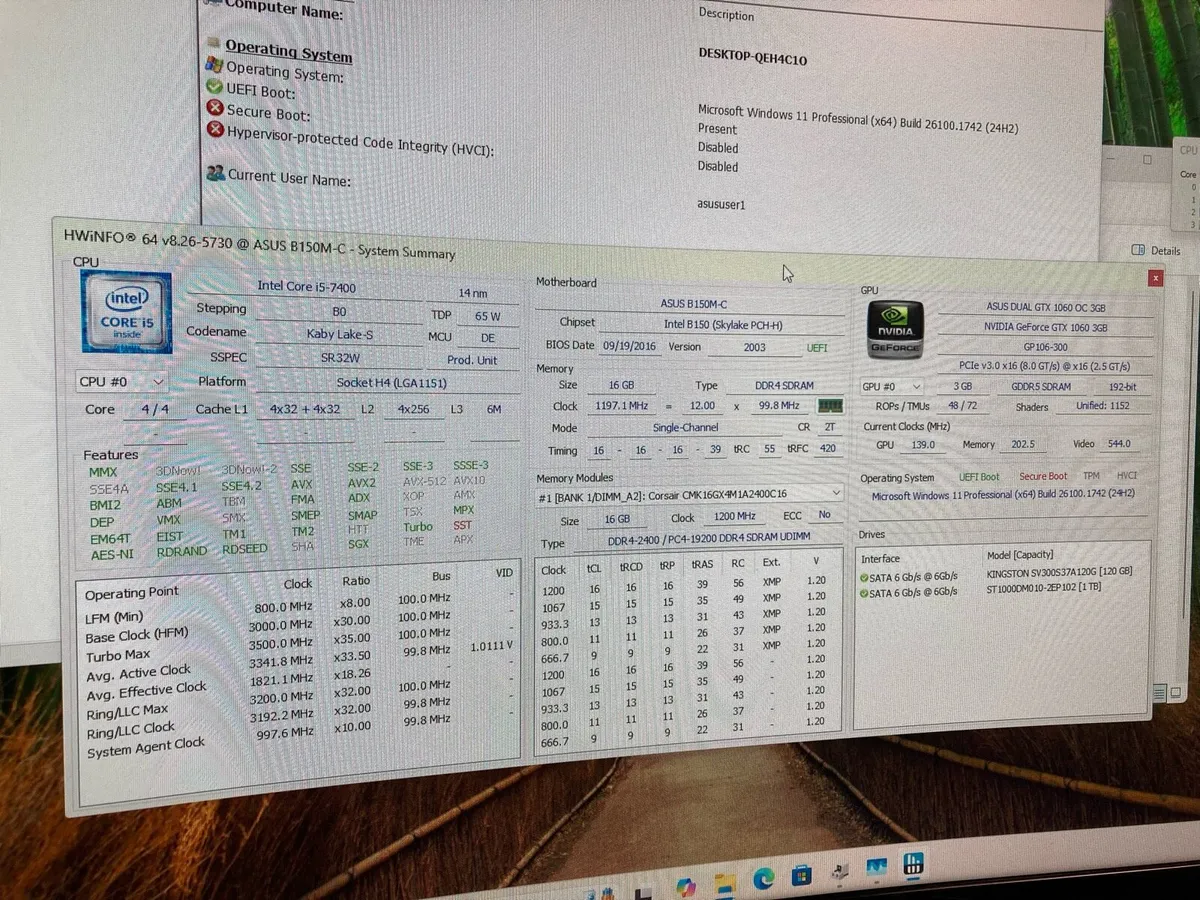Click the BIOS date 09/19/2016

point(627,345)
